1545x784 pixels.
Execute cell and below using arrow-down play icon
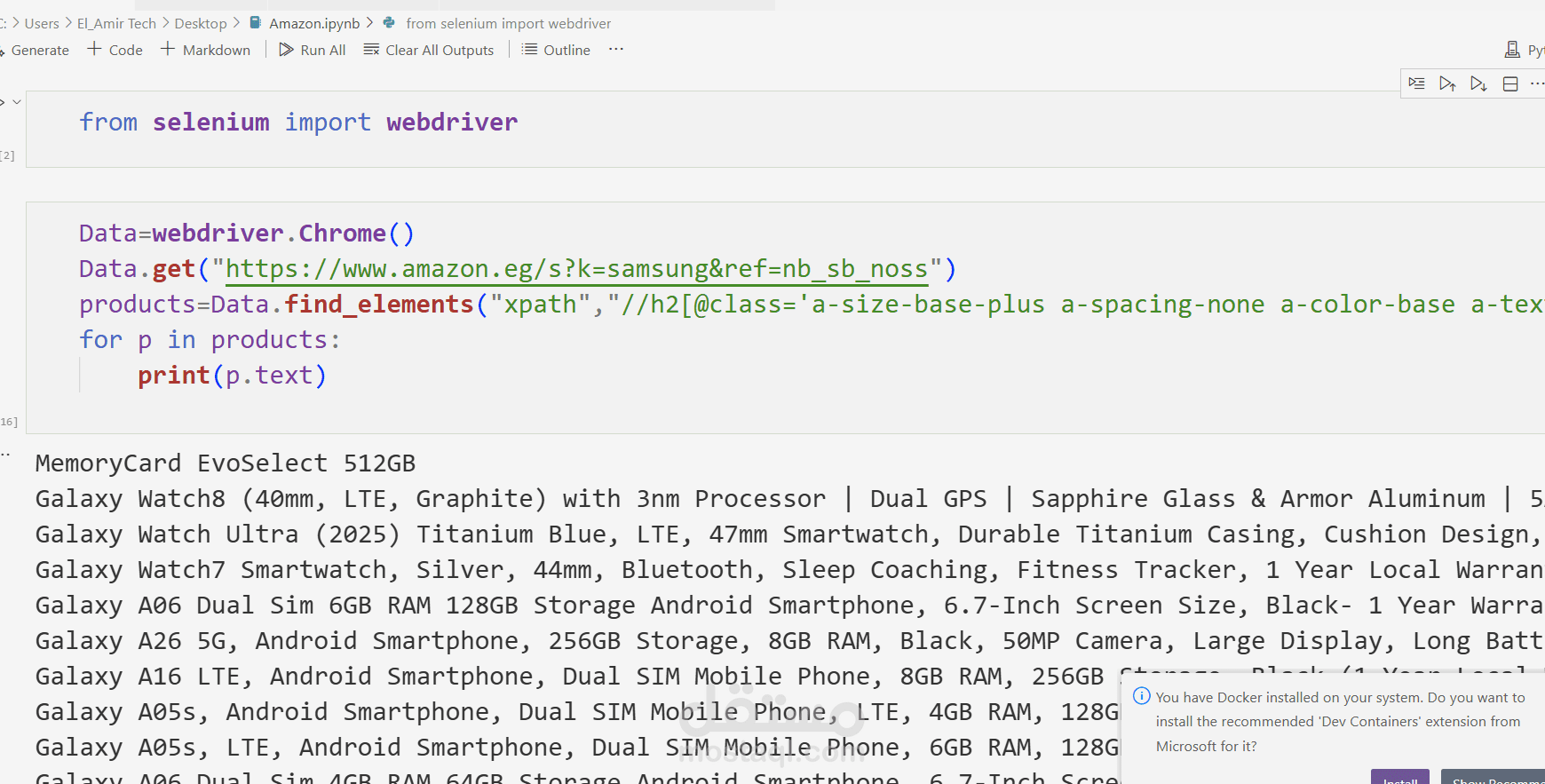pyautogui.click(x=1478, y=83)
